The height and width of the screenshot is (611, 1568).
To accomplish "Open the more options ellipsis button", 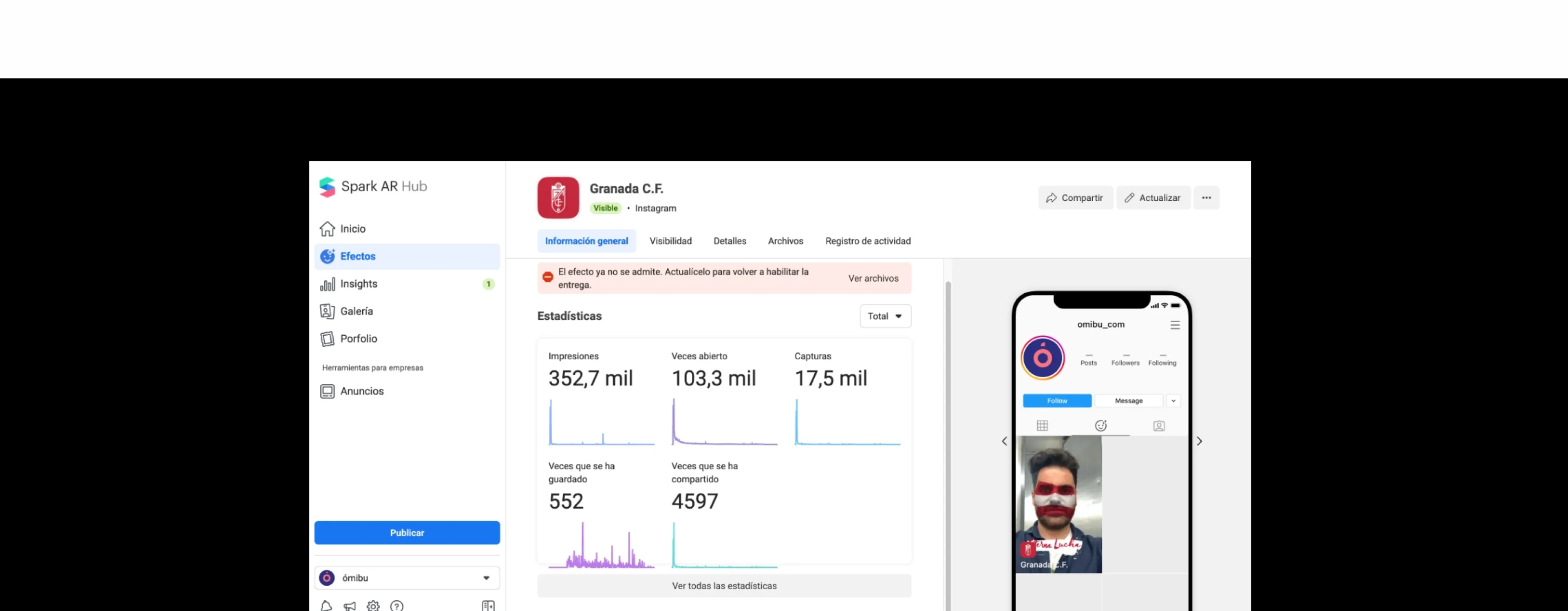I will (x=1207, y=198).
